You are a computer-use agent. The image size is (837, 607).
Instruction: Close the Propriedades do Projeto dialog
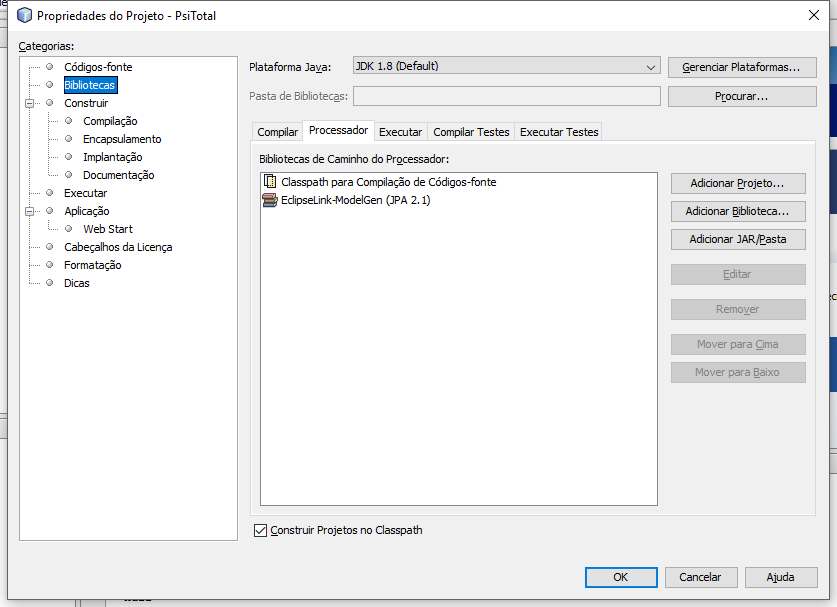point(814,15)
